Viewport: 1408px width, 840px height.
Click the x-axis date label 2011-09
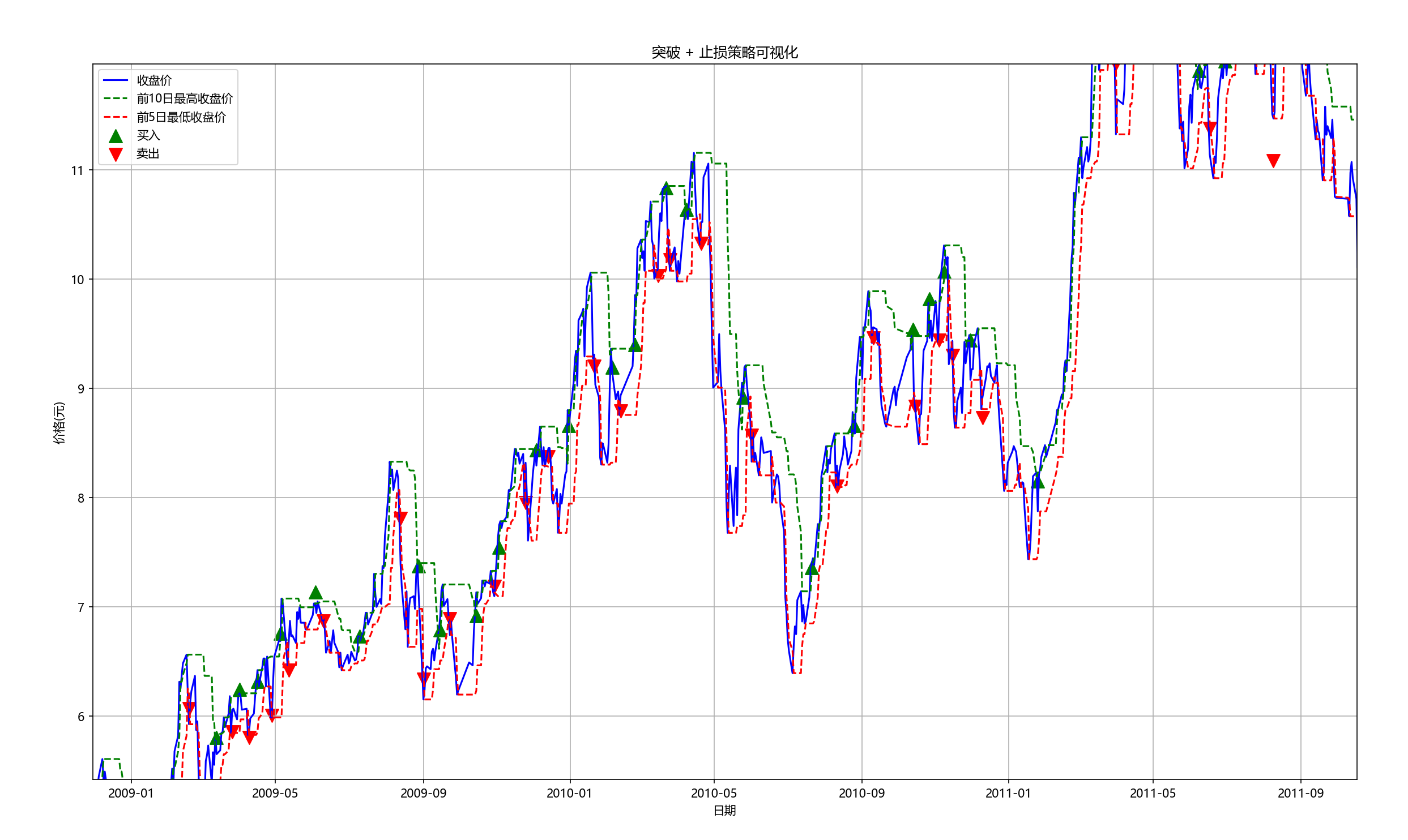pos(1300,793)
